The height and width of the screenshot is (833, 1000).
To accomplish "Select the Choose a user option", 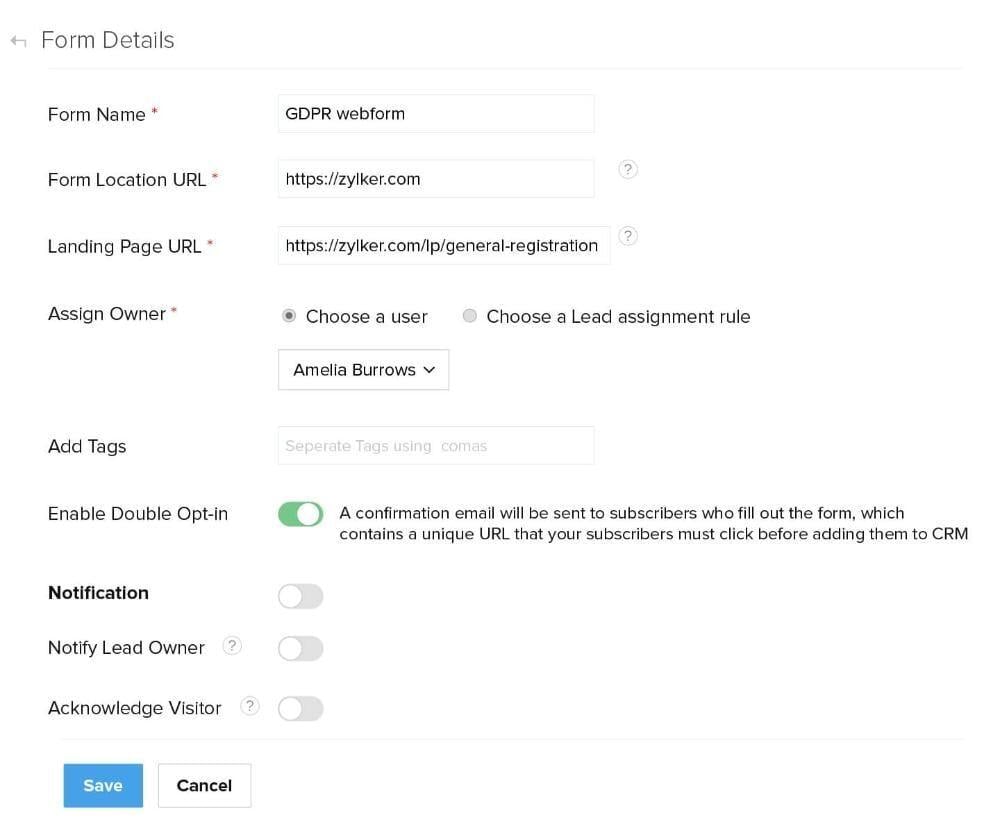I will click(x=289, y=316).
